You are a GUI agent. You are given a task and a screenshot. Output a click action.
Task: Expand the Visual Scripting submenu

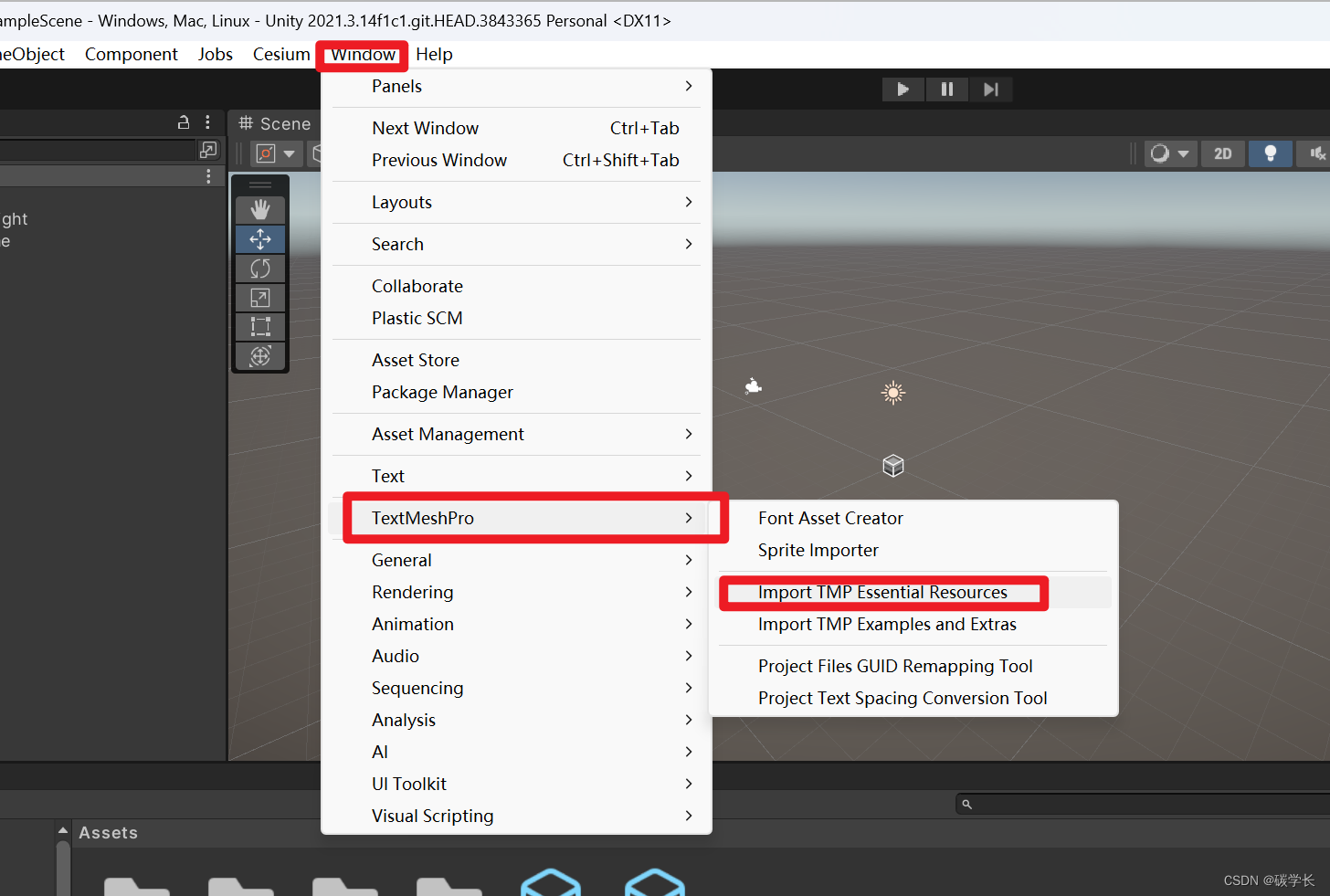click(516, 816)
